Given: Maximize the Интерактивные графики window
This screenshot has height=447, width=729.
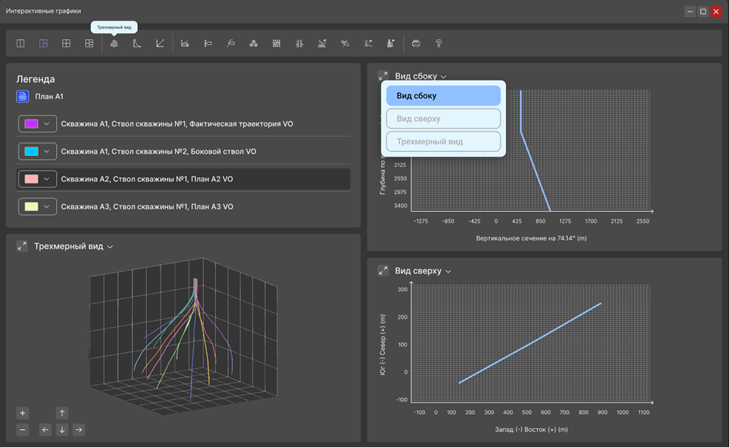Looking at the screenshot, I should coord(703,11).
